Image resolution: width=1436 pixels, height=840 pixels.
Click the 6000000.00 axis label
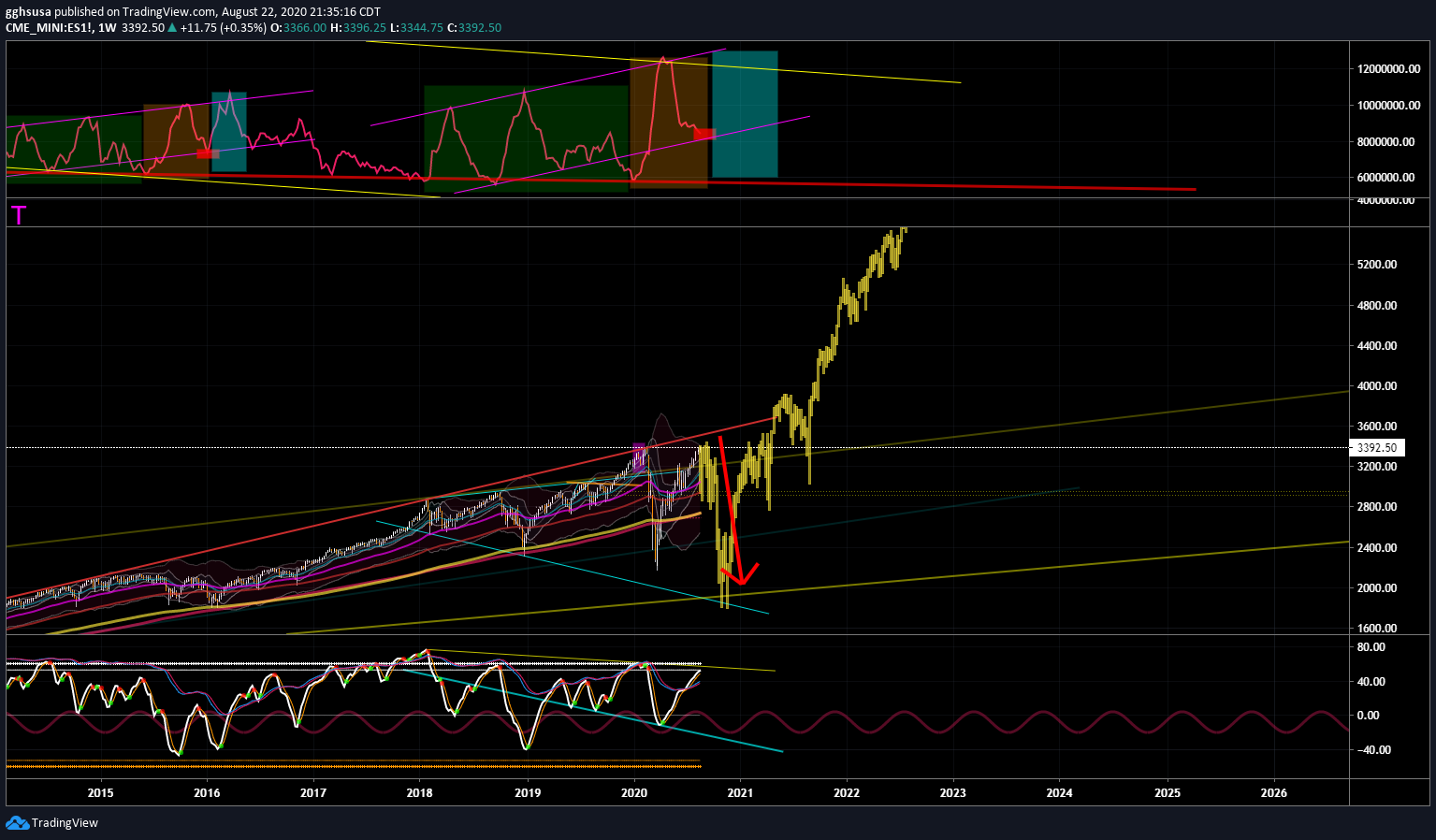(x=1385, y=178)
